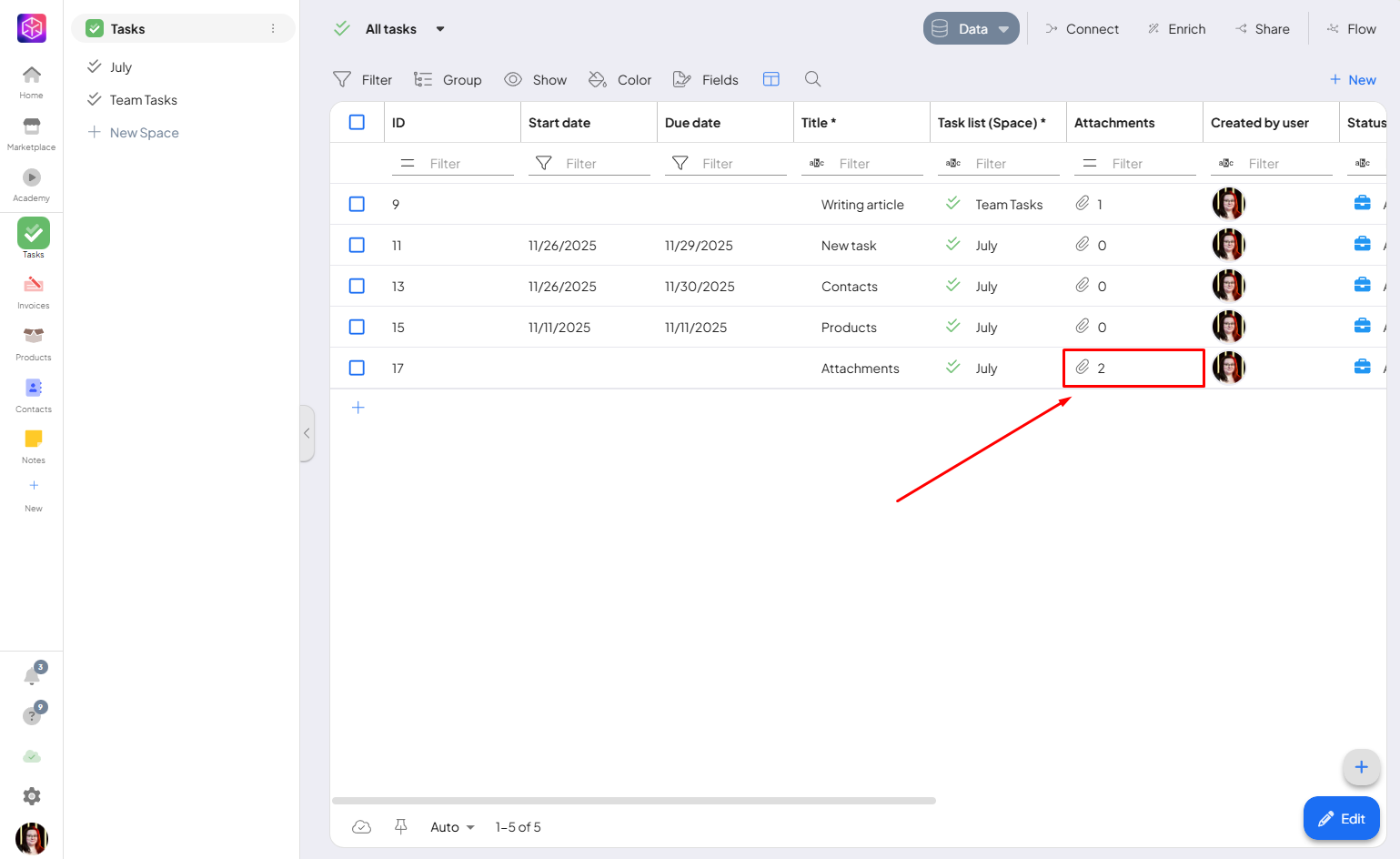The height and width of the screenshot is (859, 1400).
Task: Open the July space in sidebar
Action: coord(120,67)
